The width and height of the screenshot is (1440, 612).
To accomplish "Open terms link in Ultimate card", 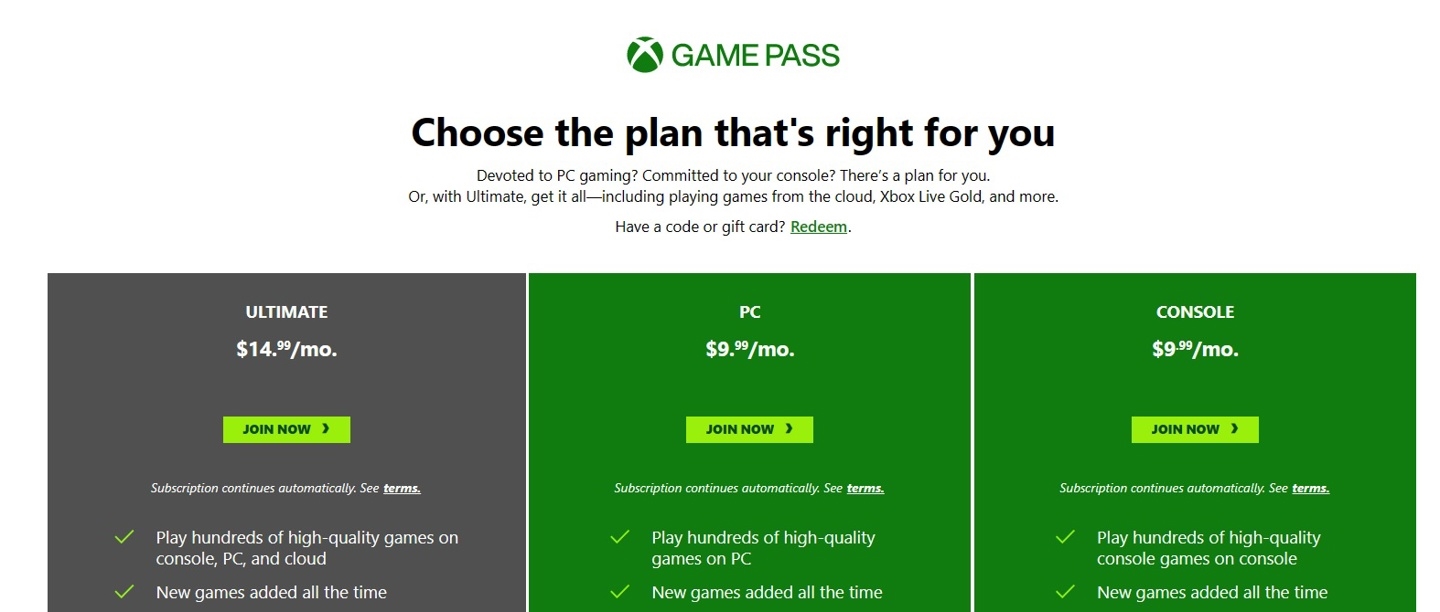I will pyautogui.click(x=402, y=488).
